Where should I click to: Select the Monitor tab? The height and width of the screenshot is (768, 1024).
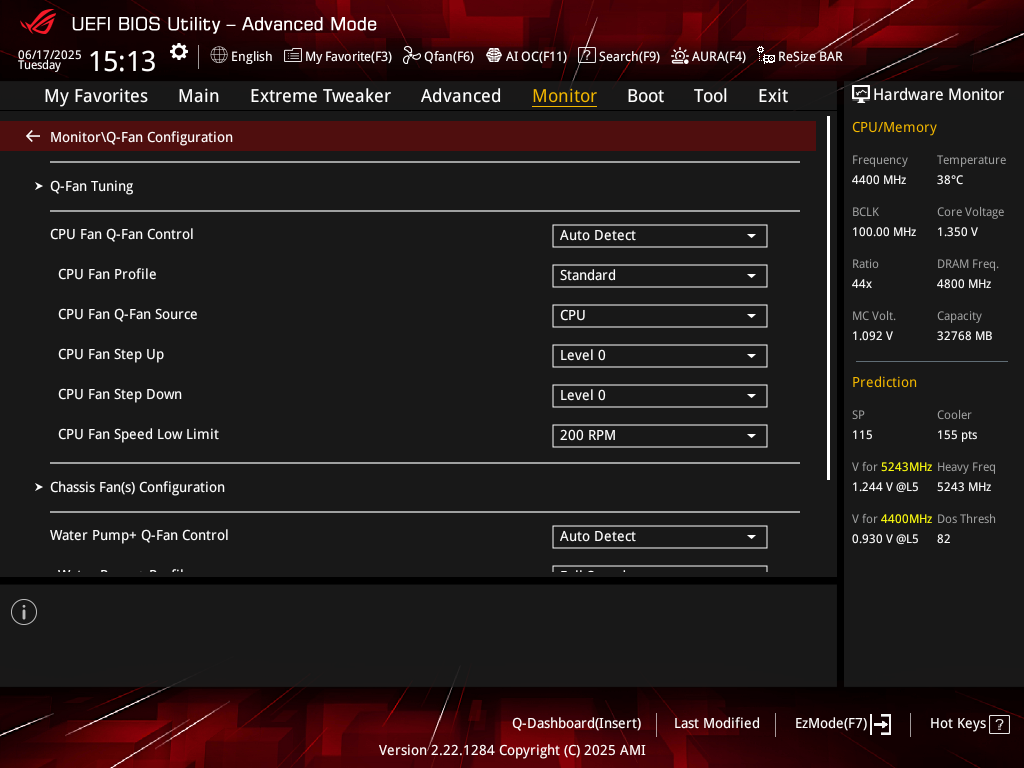coord(564,96)
